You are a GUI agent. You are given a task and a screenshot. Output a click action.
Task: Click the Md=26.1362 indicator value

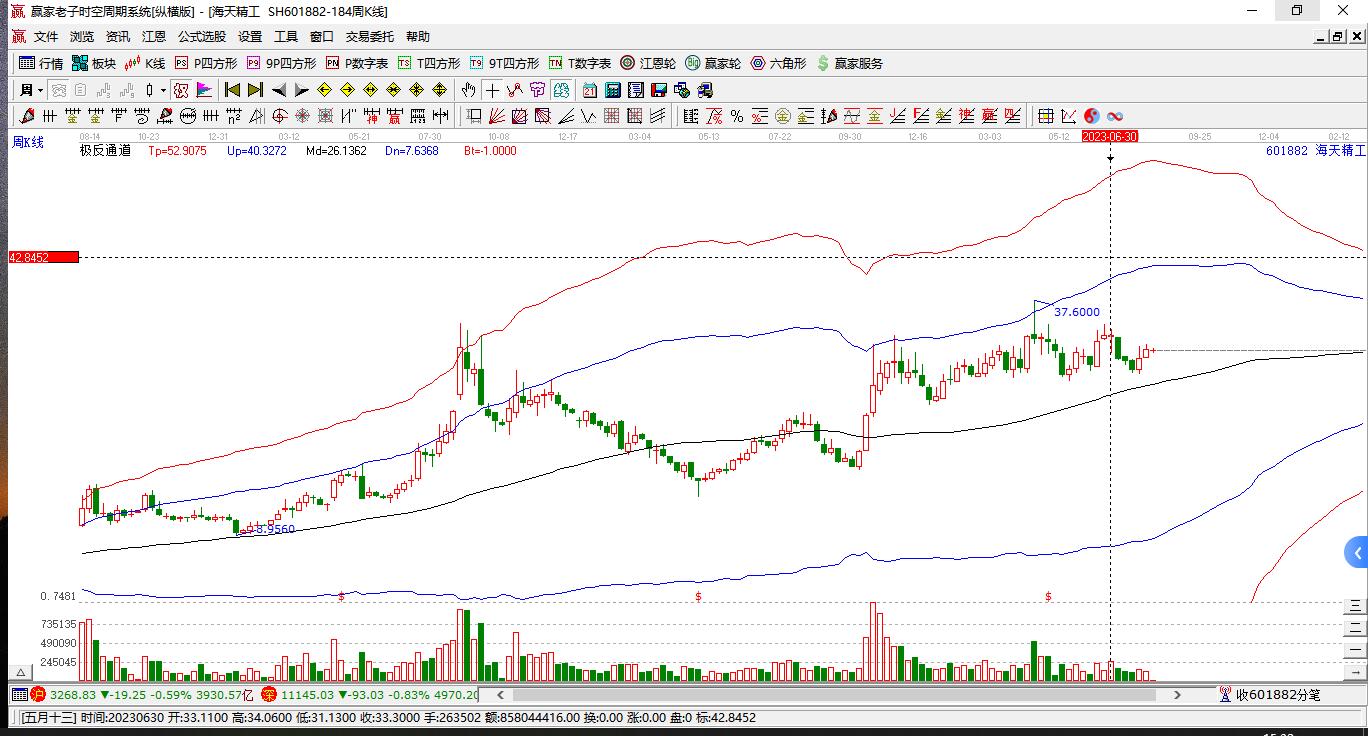point(336,151)
